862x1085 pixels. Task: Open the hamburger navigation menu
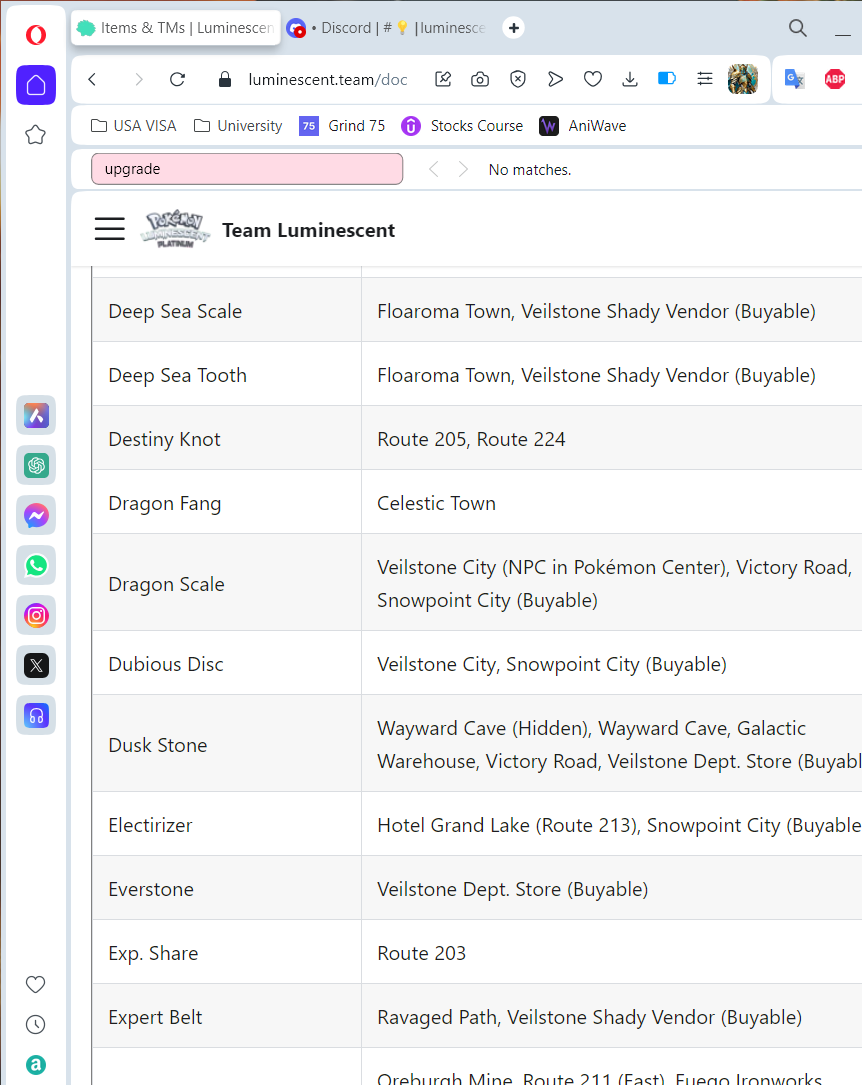tap(110, 229)
